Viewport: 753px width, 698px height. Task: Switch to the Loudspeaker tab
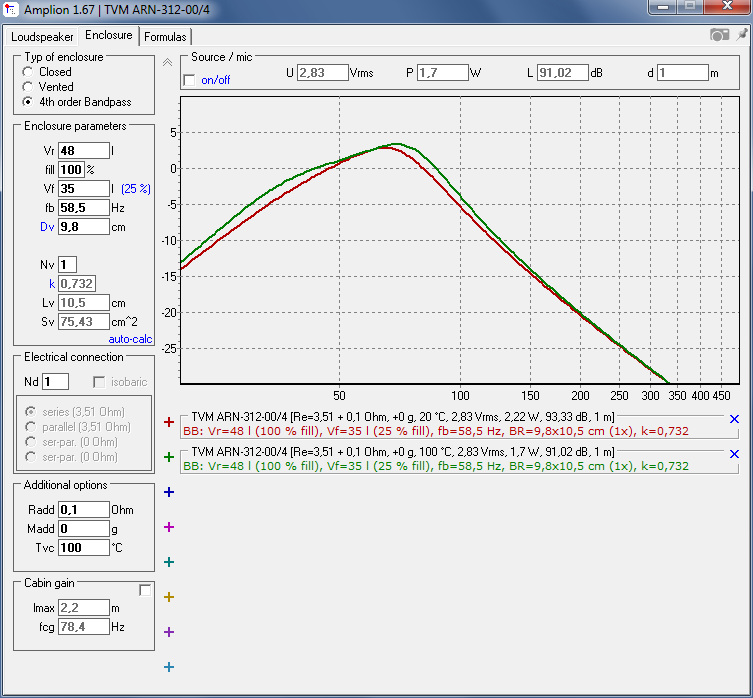42,37
